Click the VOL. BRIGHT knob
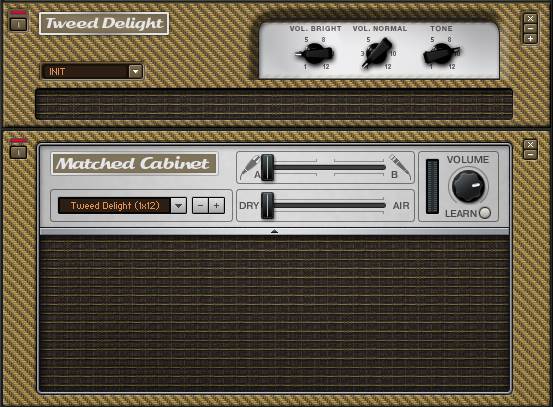Screen dimensions: 553x407 click(315, 53)
